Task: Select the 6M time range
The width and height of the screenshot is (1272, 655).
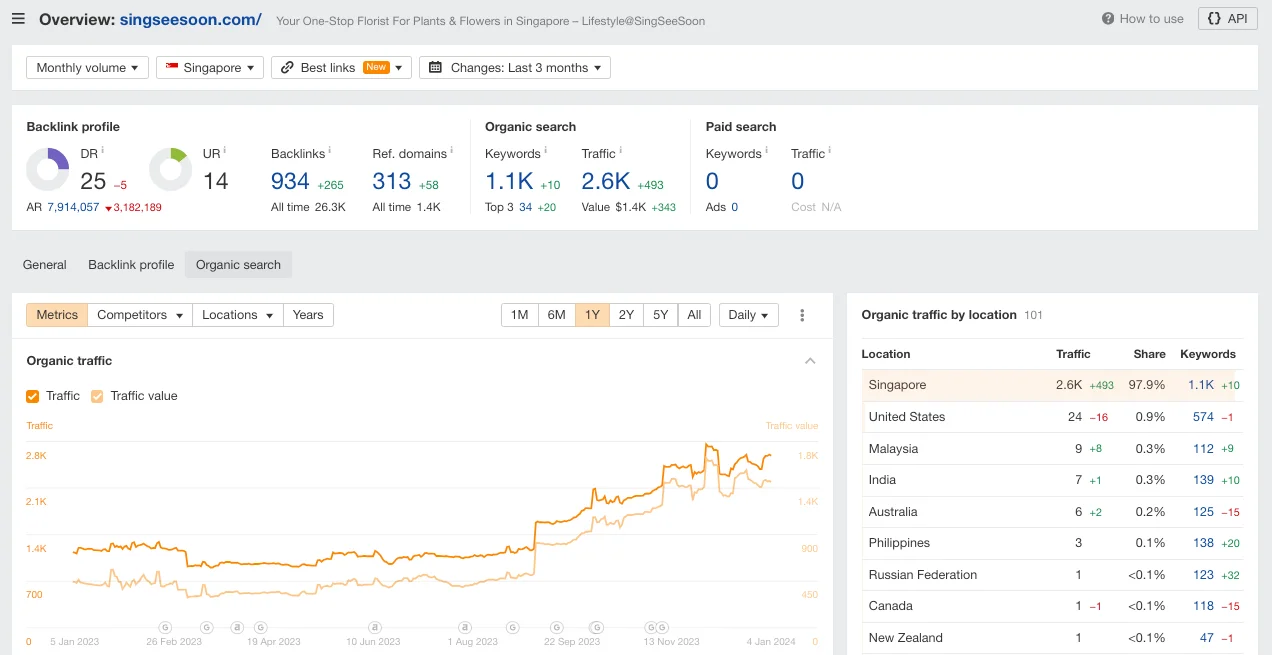Action: (x=557, y=315)
